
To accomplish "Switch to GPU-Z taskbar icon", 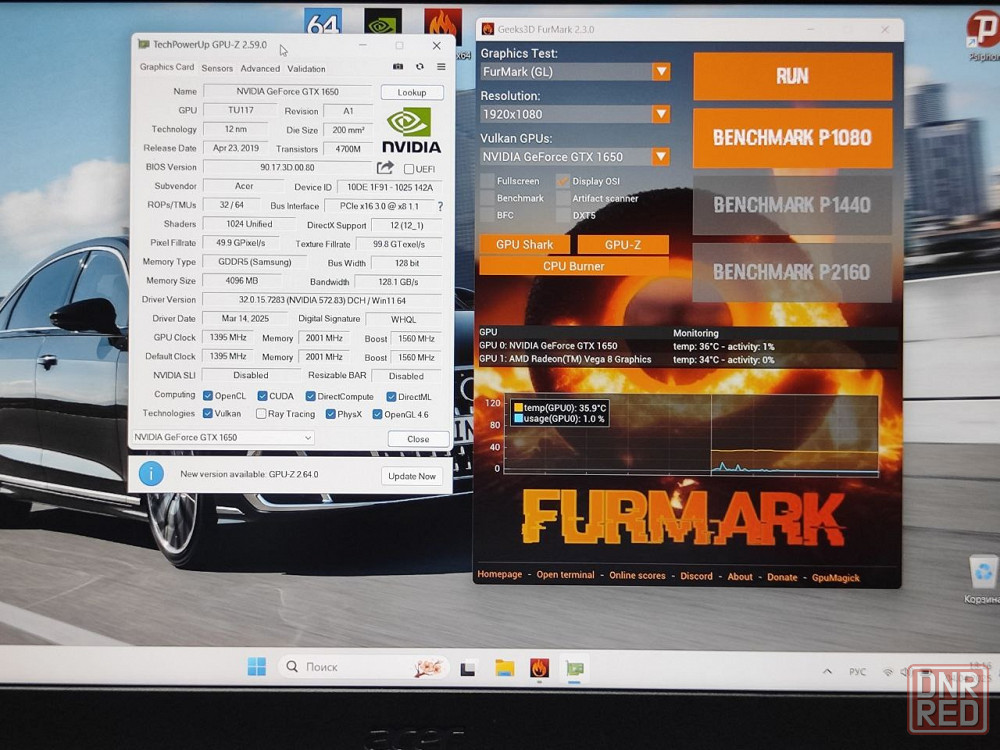I will pyautogui.click(x=575, y=668).
